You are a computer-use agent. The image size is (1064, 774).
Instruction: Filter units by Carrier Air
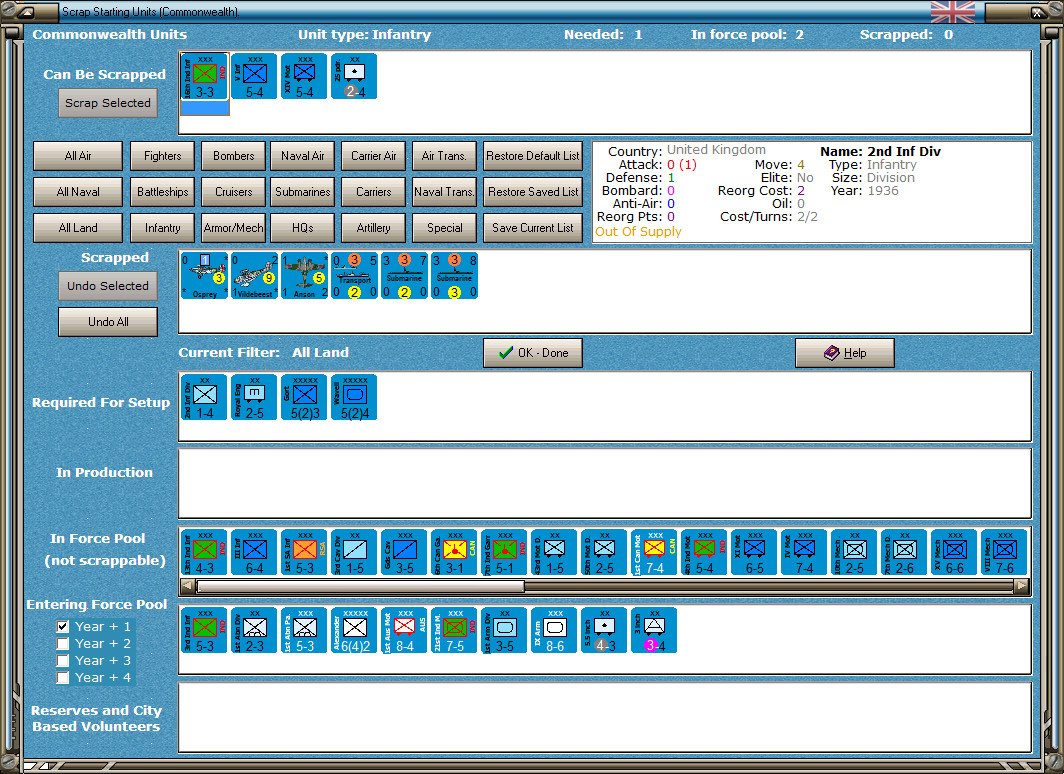374,156
